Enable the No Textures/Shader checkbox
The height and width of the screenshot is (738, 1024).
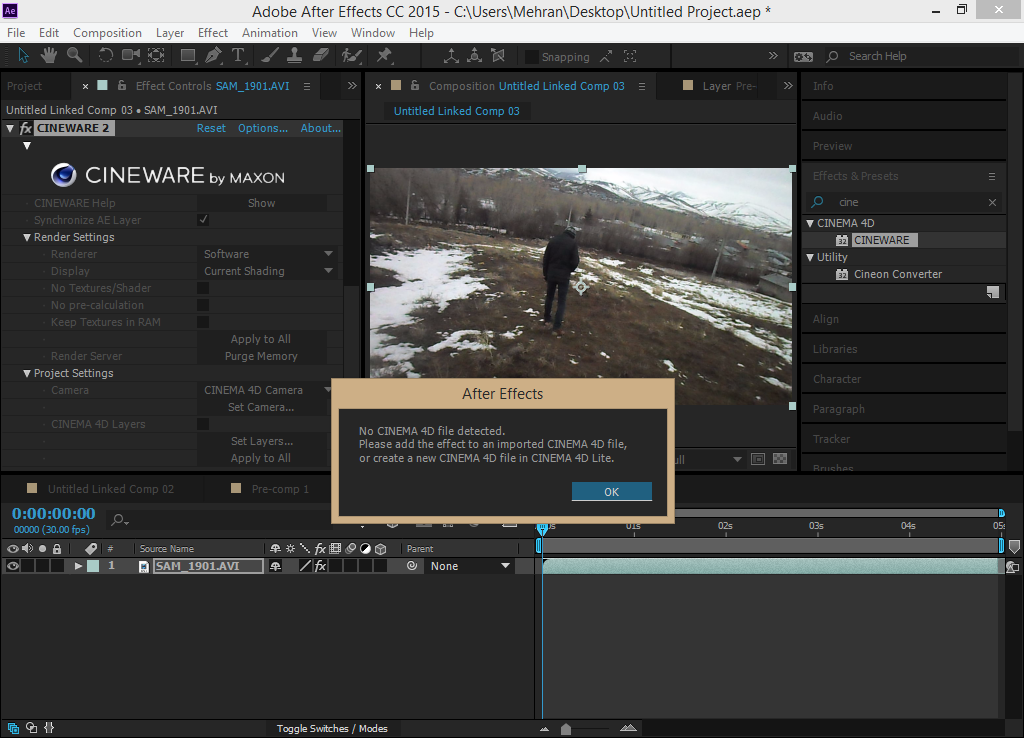(203, 288)
